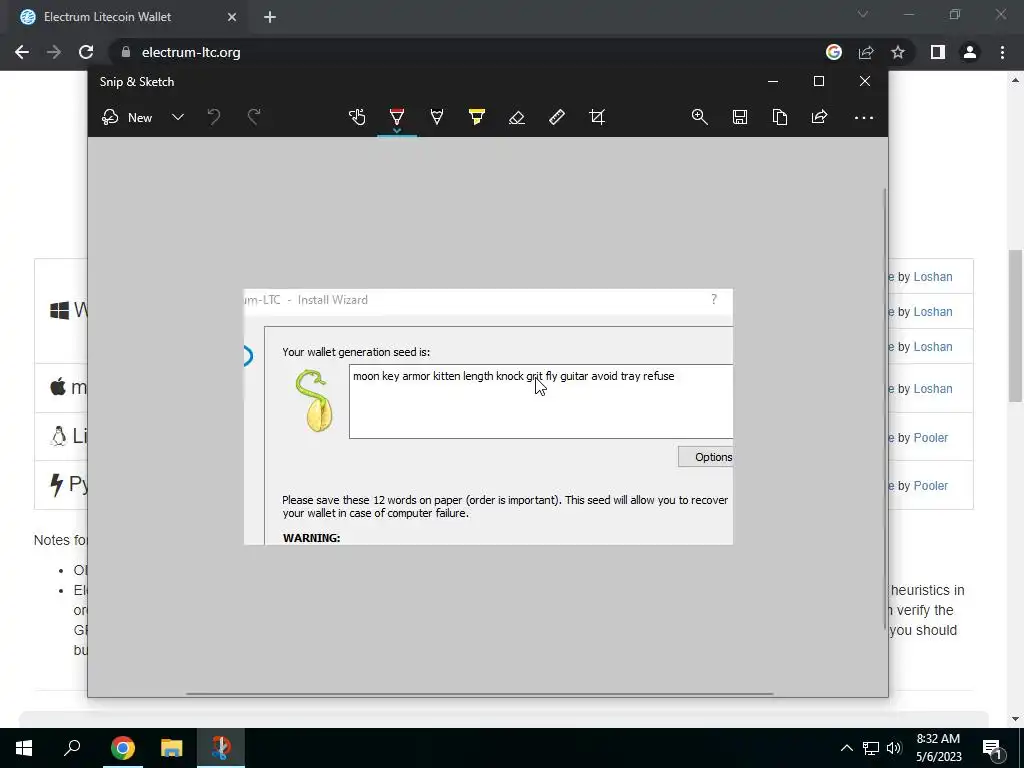Open a new Chrome tab

pyautogui.click(x=270, y=17)
